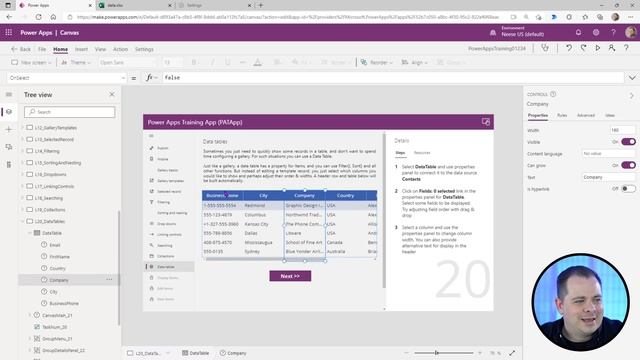Click the App checker stethoscope icon

point(545,48)
